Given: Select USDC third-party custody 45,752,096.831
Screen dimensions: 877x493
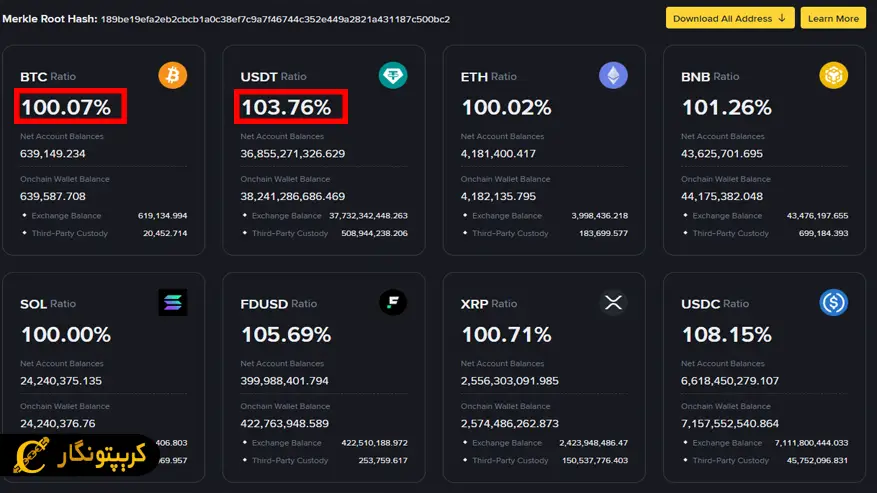Looking at the screenshot, I should [x=817, y=460].
